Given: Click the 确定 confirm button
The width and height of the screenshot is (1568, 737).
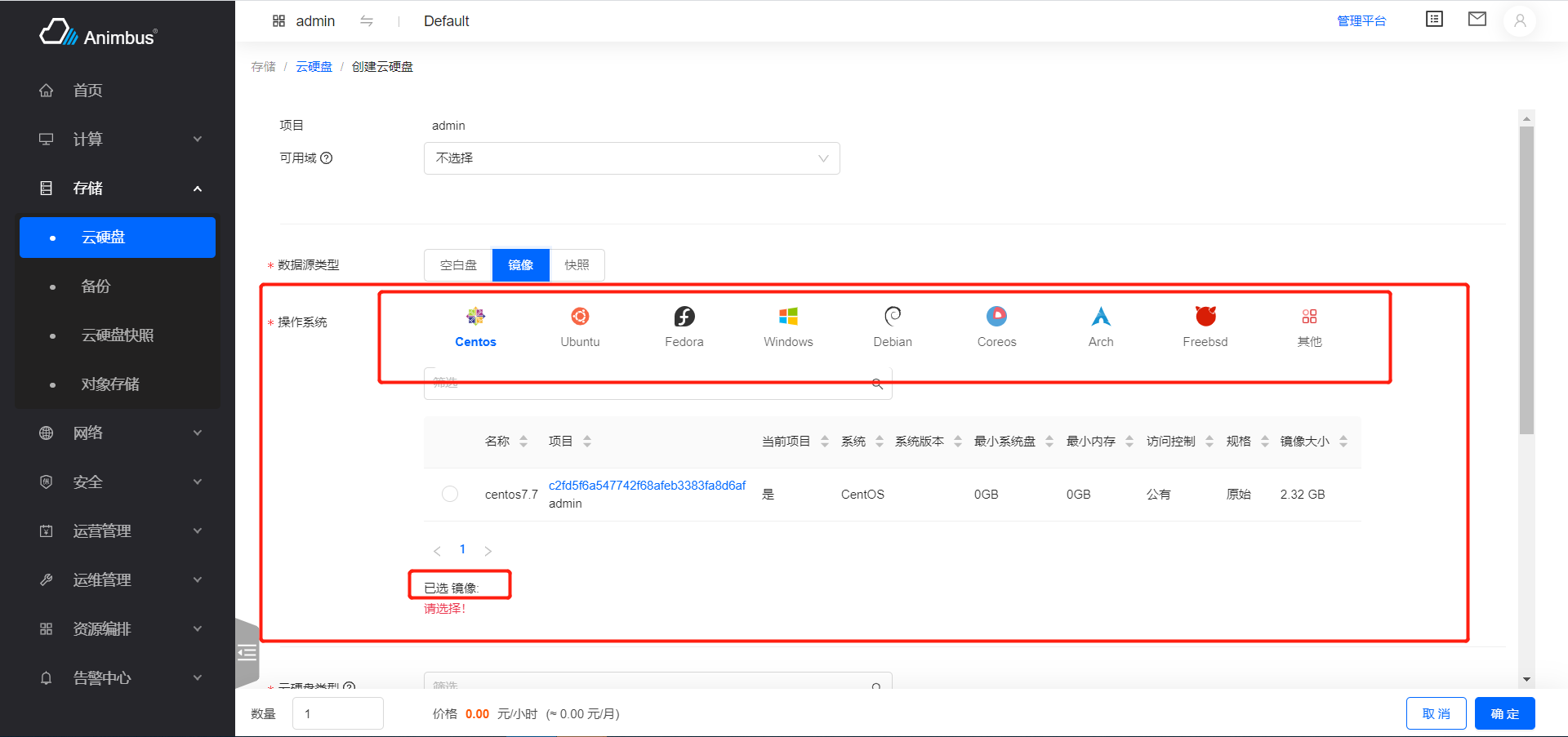Looking at the screenshot, I should 1504,713.
